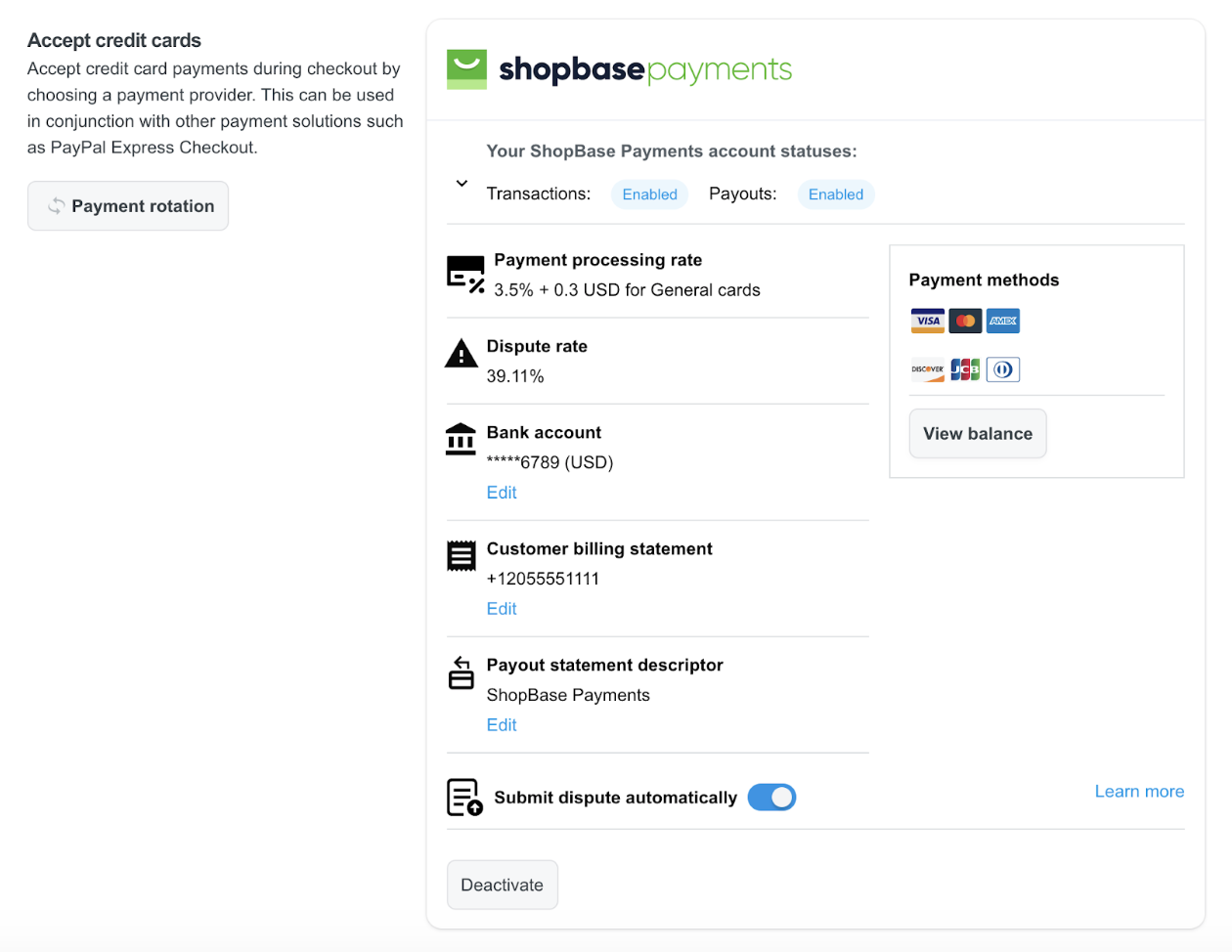Image resolution: width=1232 pixels, height=952 pixels.
Task: Click the Transactions Enabled status badge
Action: (x=650, y=195)
